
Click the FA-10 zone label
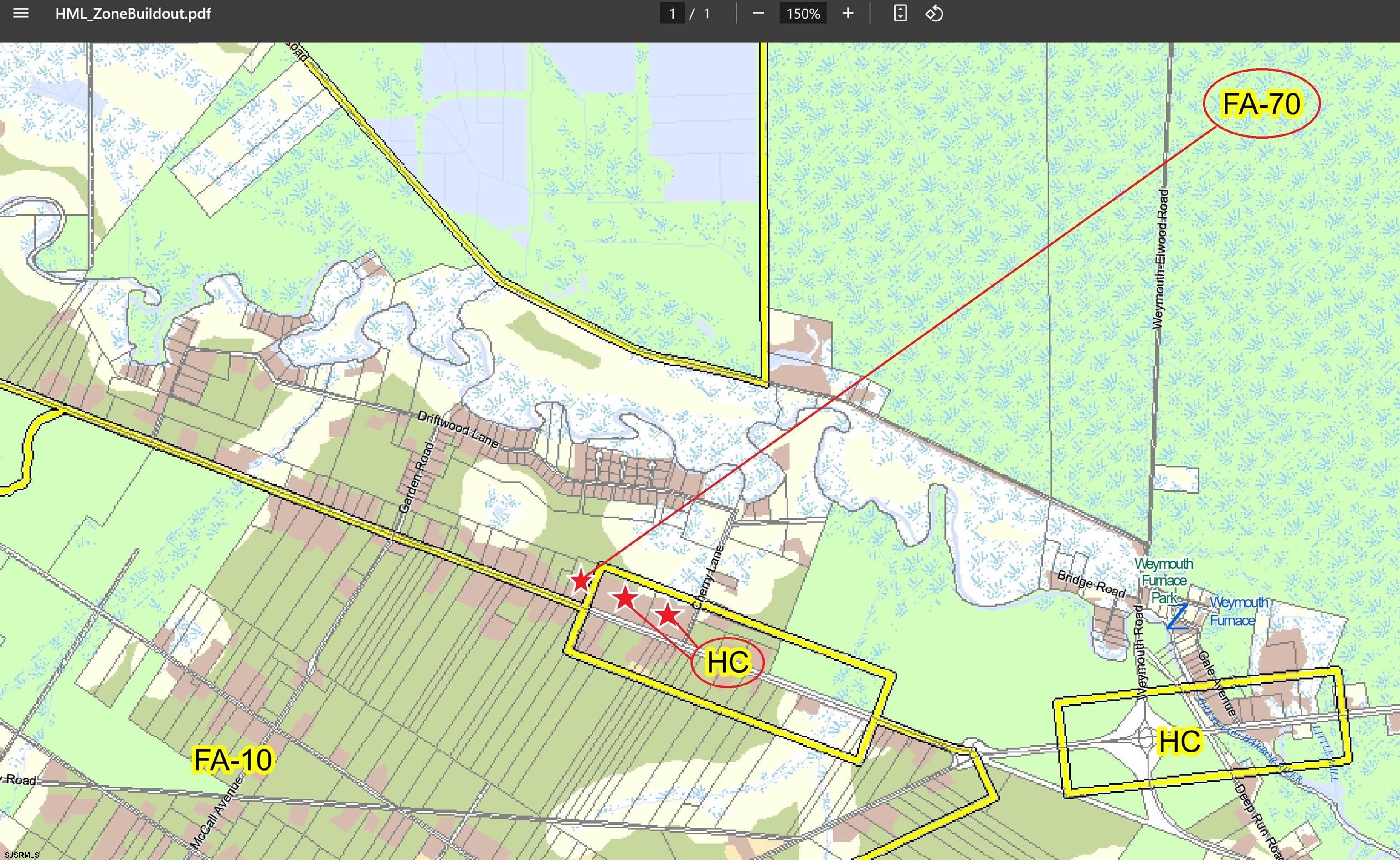(x=233, y=760)
